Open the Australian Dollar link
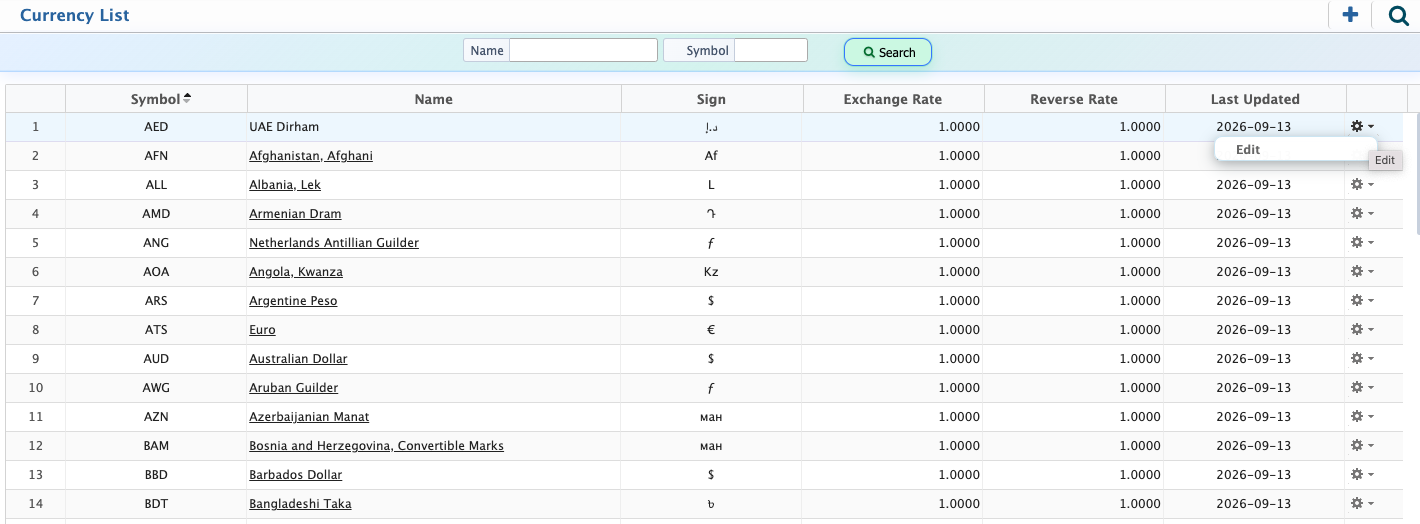This screenshot has width=1420, height=524. tap(298, 359)
